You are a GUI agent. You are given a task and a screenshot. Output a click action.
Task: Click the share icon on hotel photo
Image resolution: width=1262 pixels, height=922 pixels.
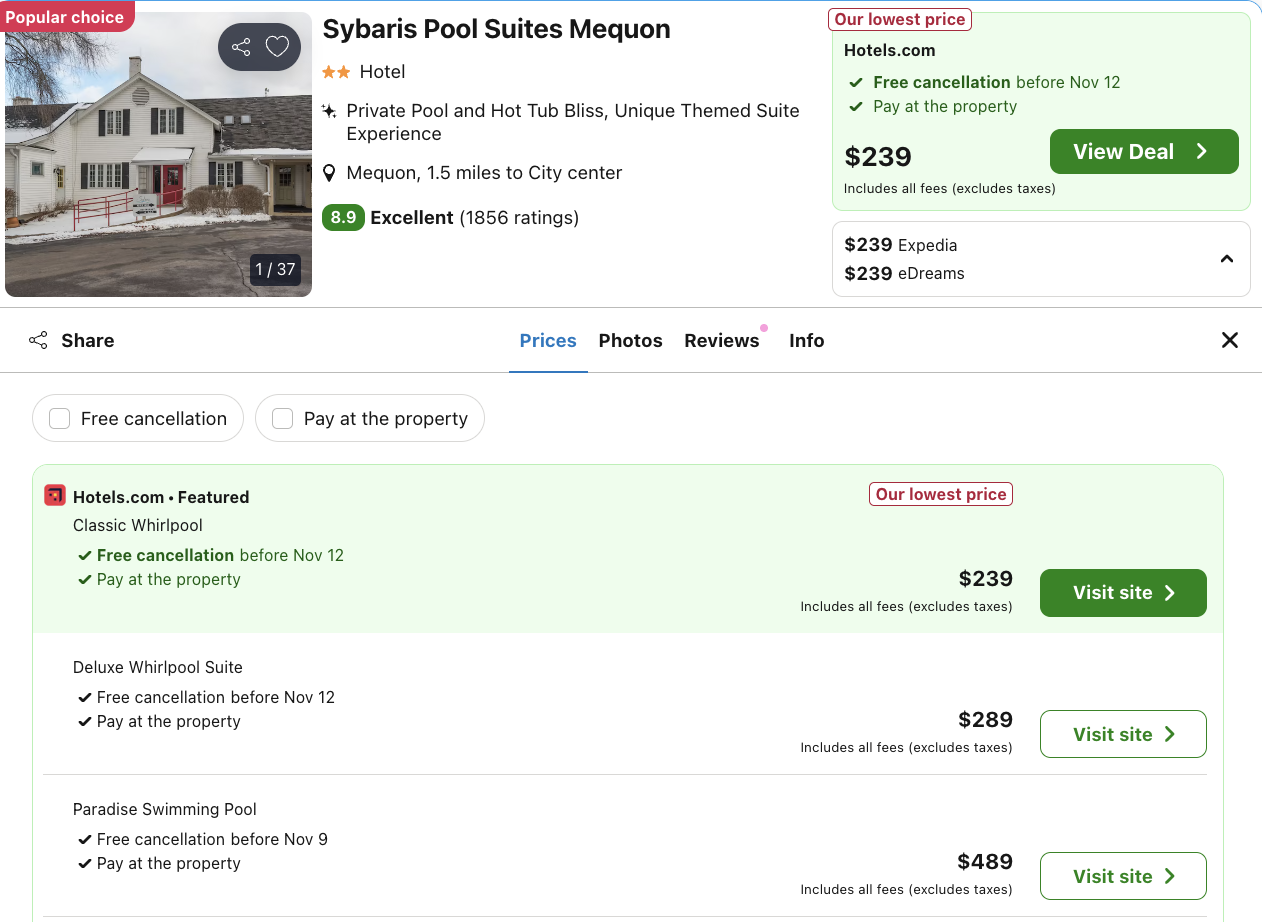[241, 47]
